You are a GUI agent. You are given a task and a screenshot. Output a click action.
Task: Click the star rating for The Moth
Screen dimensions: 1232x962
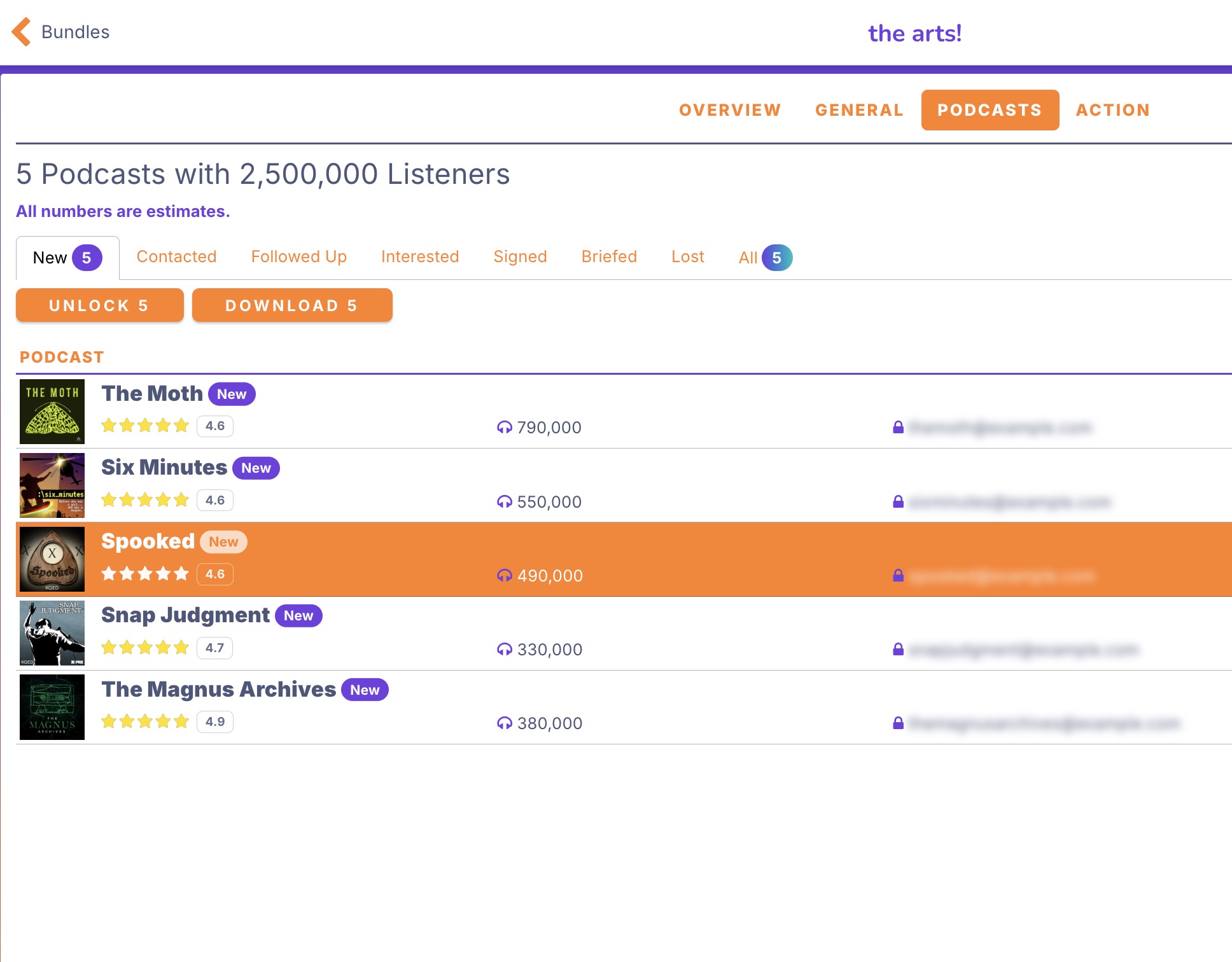coord(145,426)
